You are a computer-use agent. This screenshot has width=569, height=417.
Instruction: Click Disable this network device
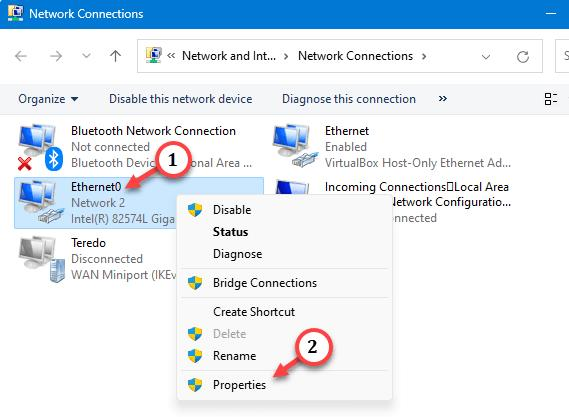[x=181, y=99]
